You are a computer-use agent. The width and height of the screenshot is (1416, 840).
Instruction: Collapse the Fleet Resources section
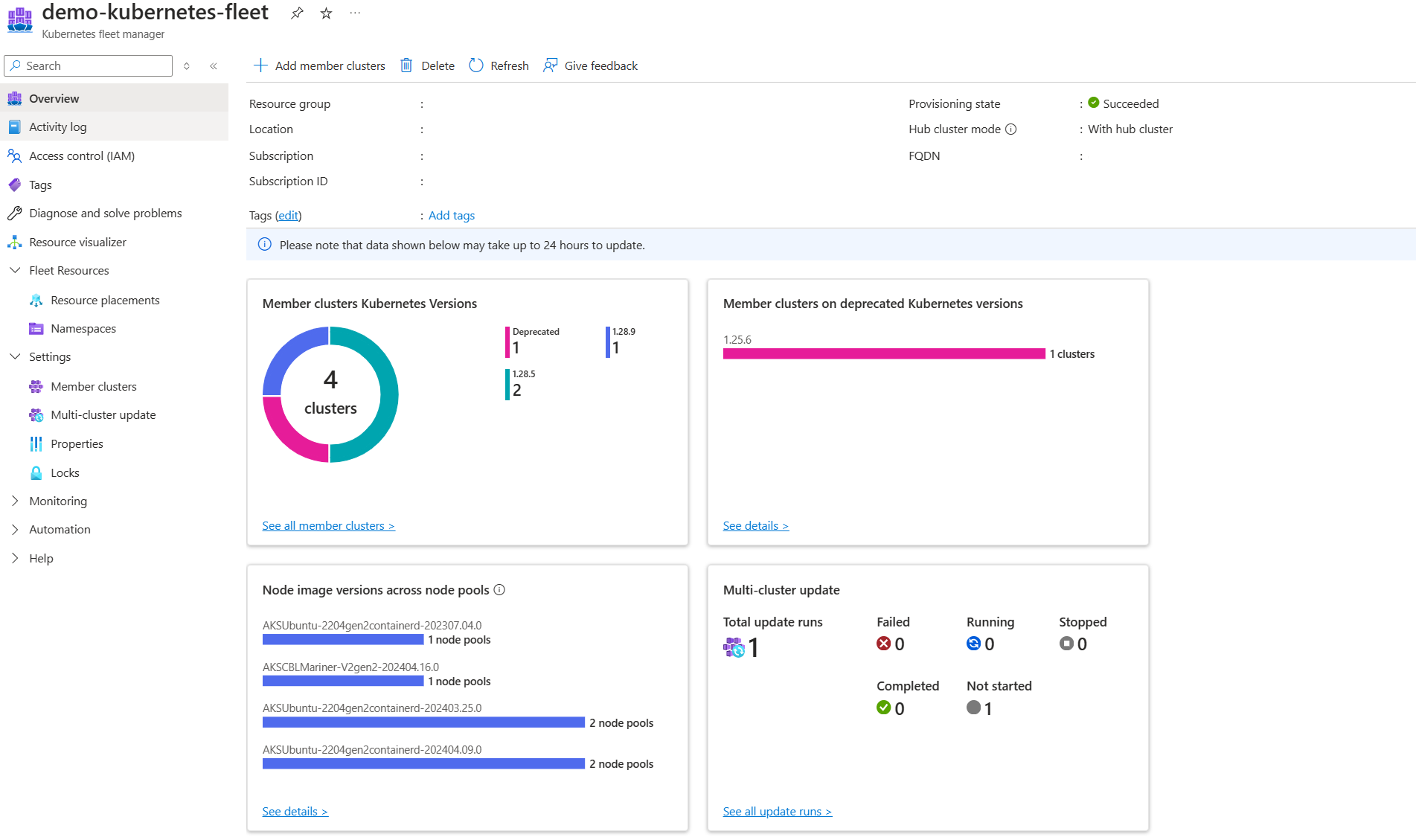point(15,271)
